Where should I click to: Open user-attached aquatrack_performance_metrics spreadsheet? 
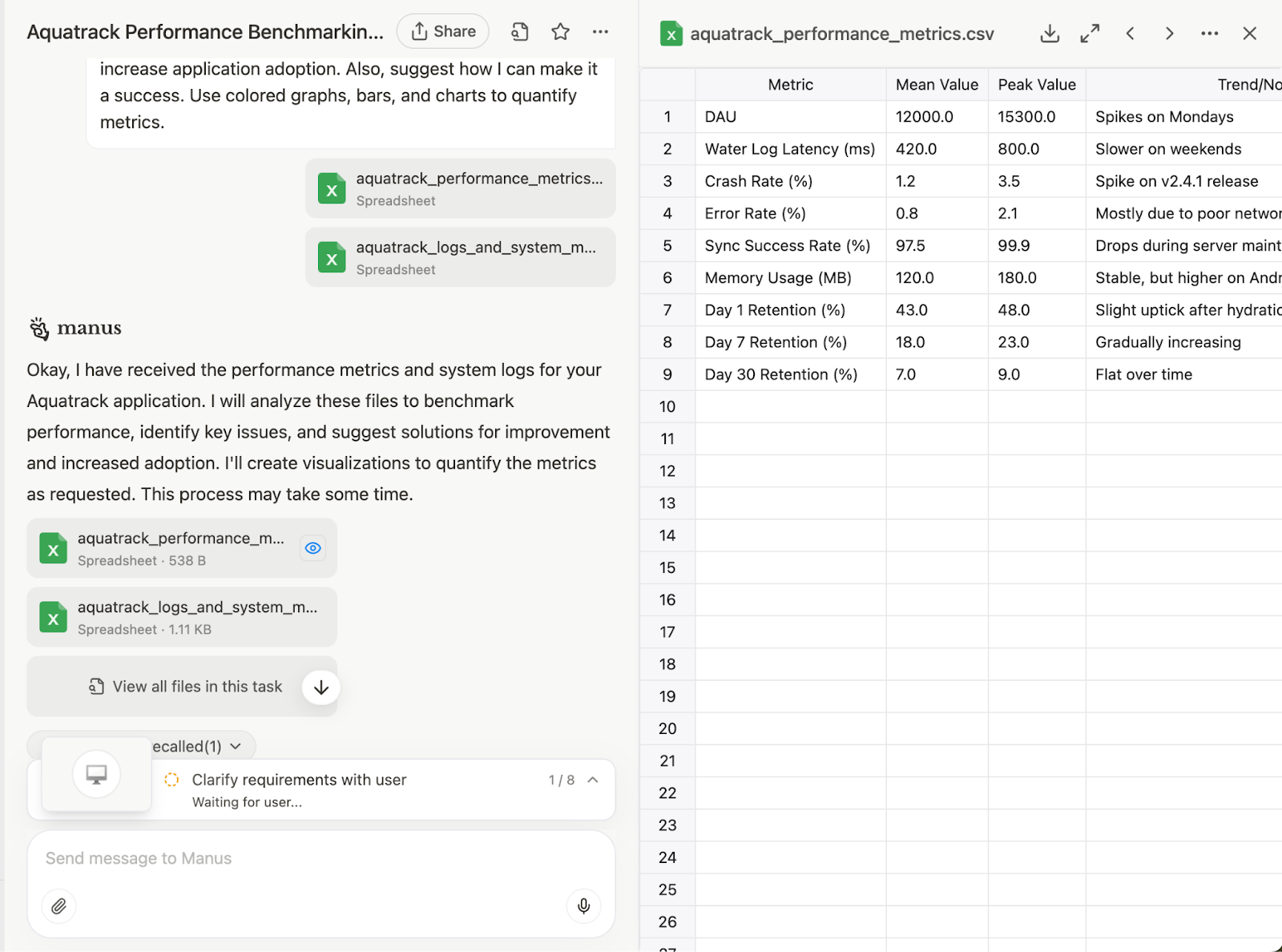461,188
